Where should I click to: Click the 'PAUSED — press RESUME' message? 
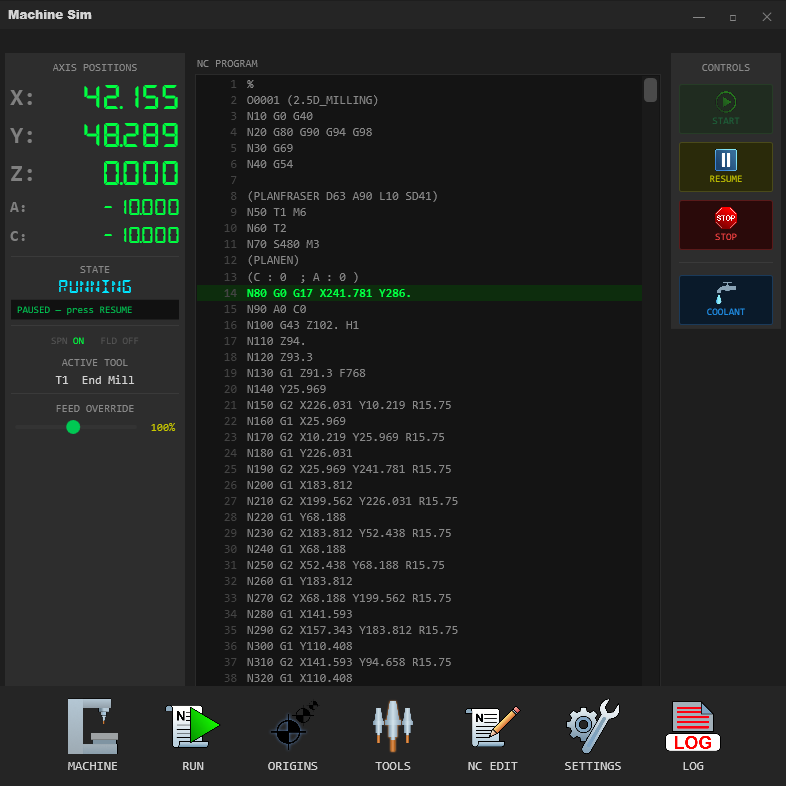(95, 310)
